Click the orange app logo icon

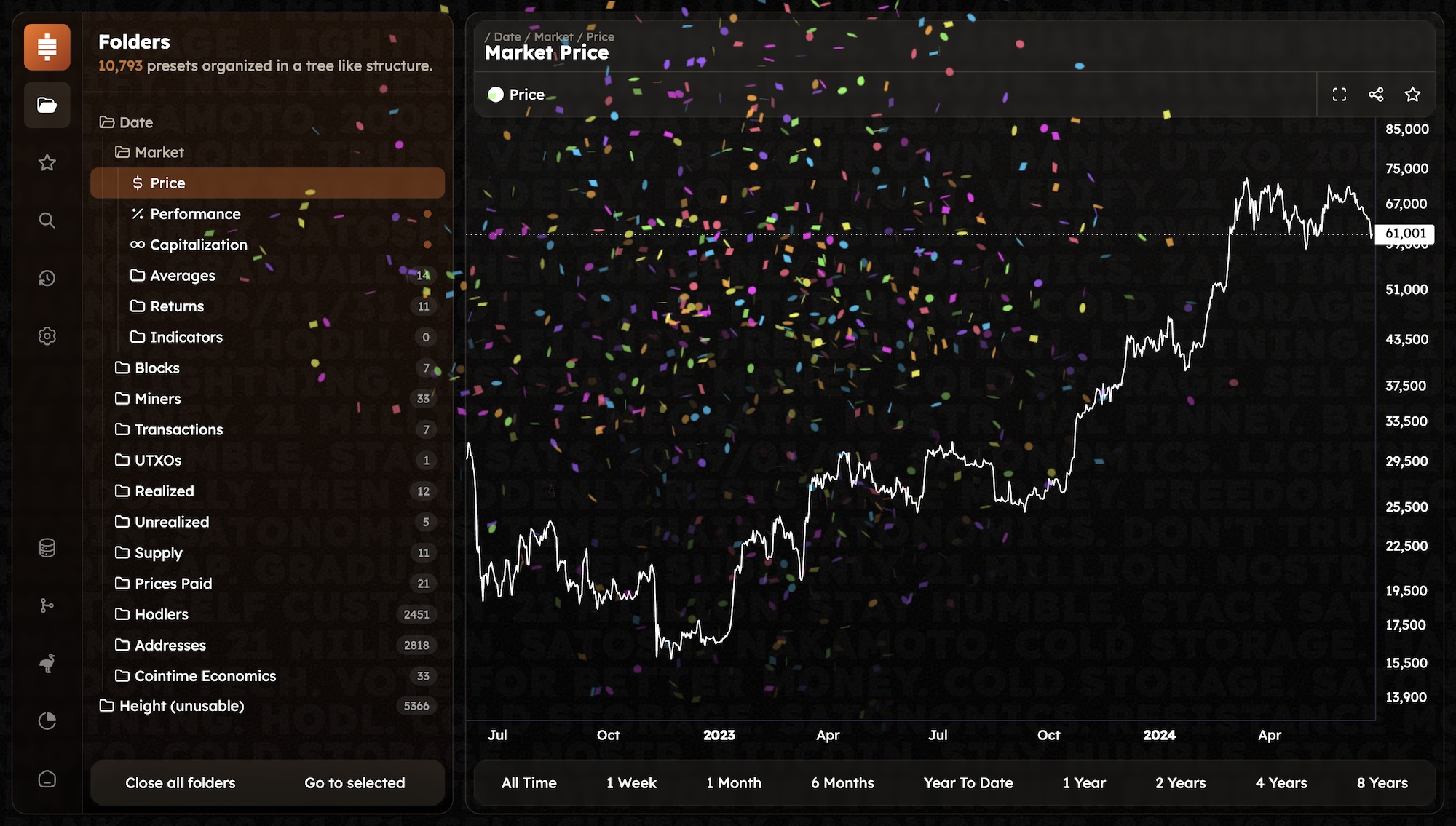[47, 47]
